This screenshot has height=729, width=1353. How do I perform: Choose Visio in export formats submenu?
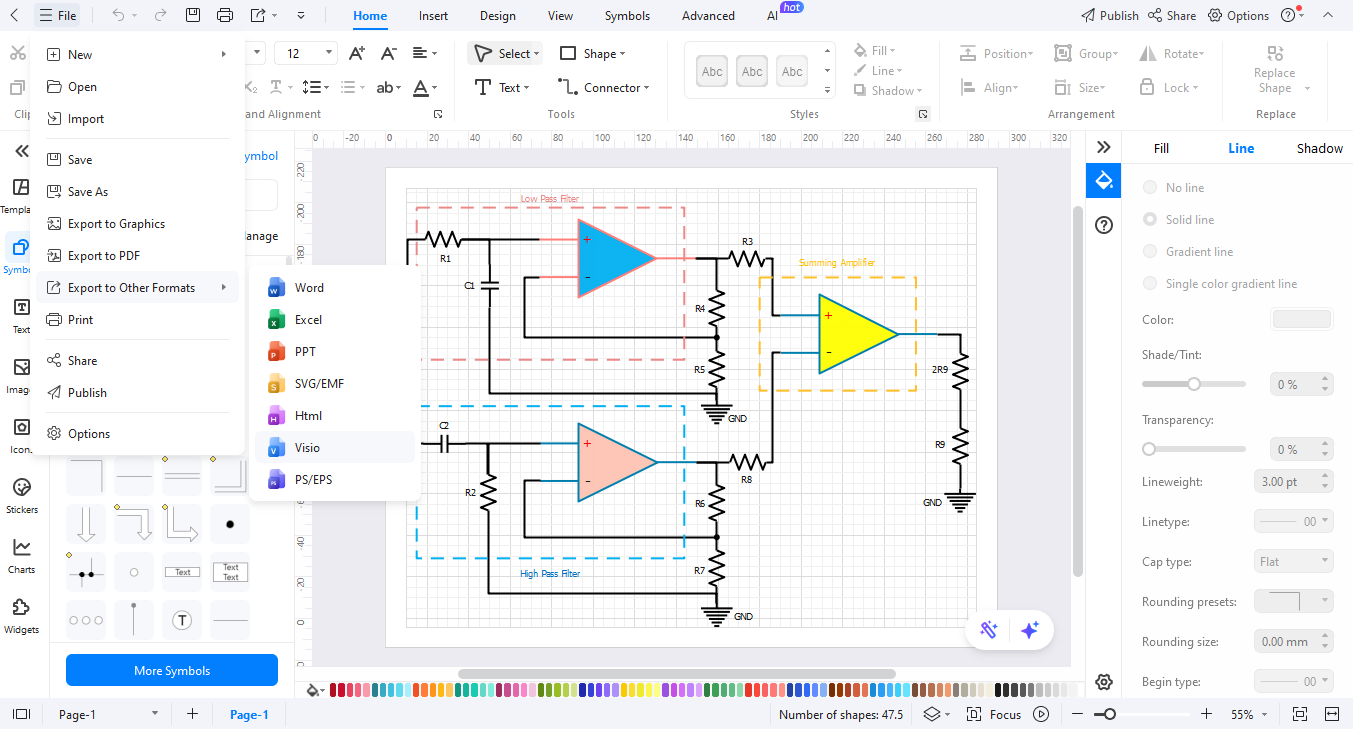point(334,448)
